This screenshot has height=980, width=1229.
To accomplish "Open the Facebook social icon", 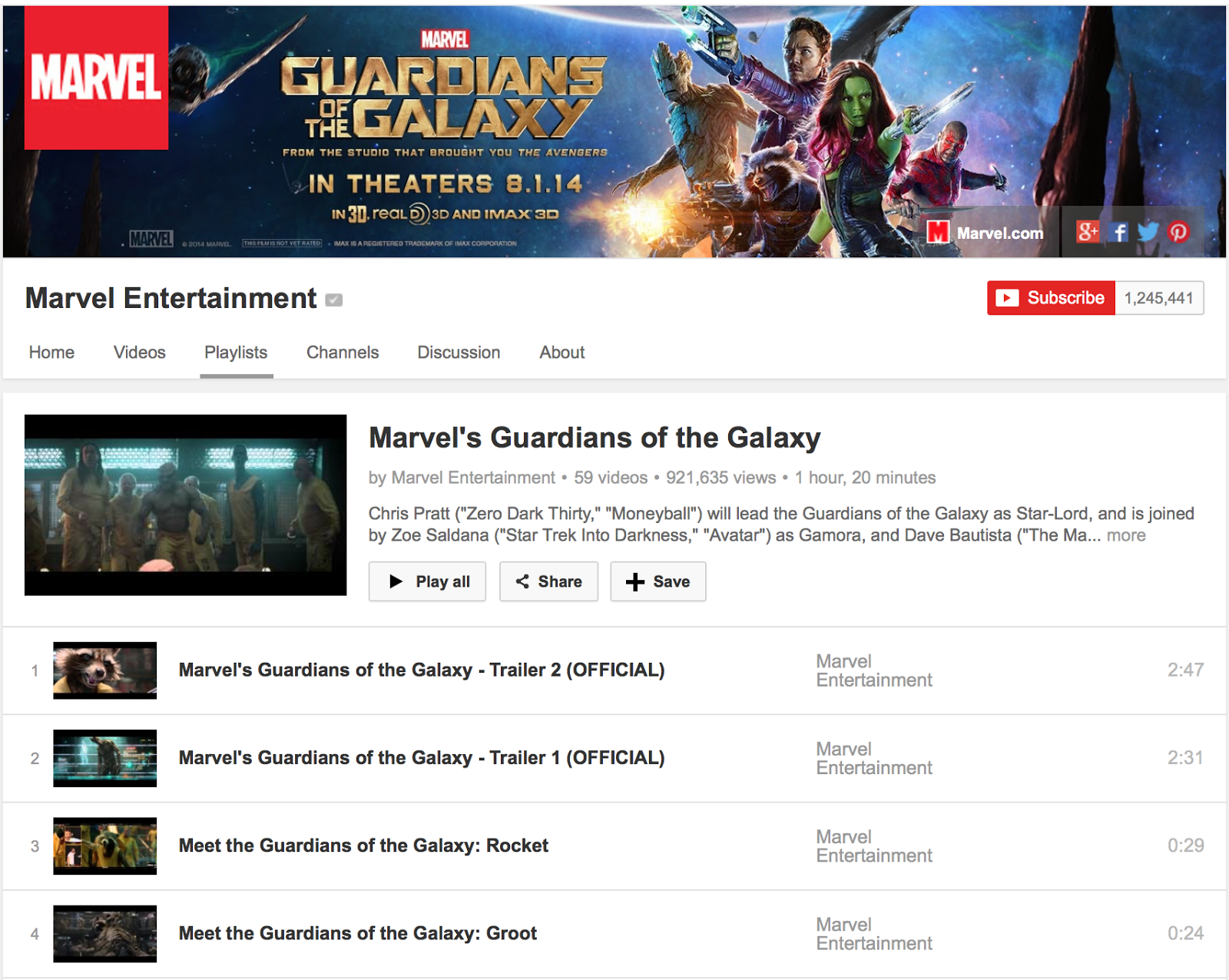I will (1119, 231).
